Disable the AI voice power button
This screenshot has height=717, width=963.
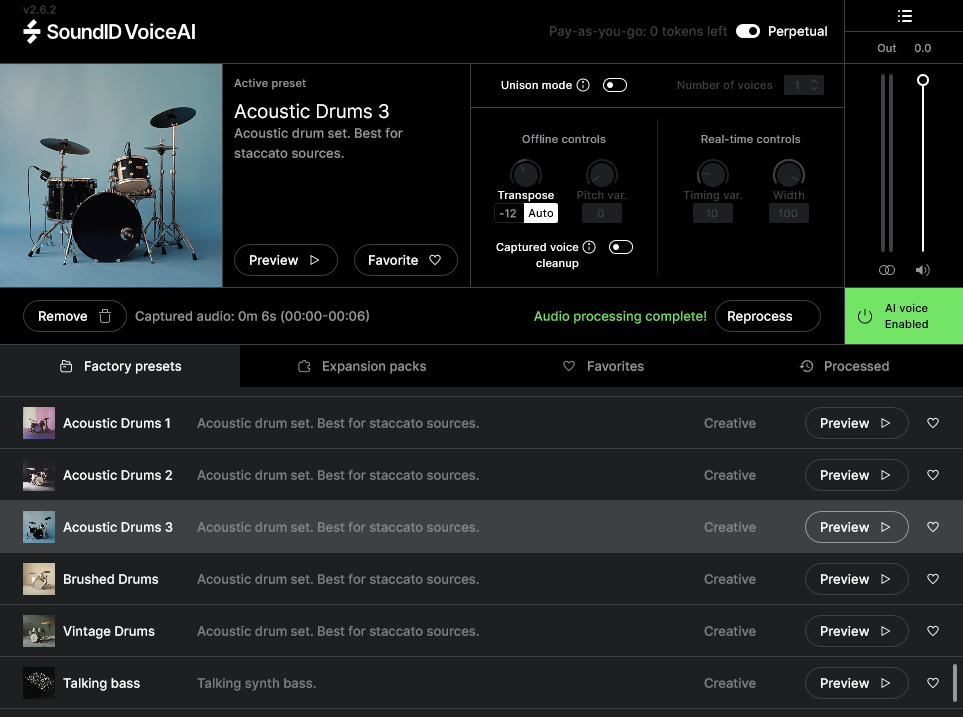(866, 316)
